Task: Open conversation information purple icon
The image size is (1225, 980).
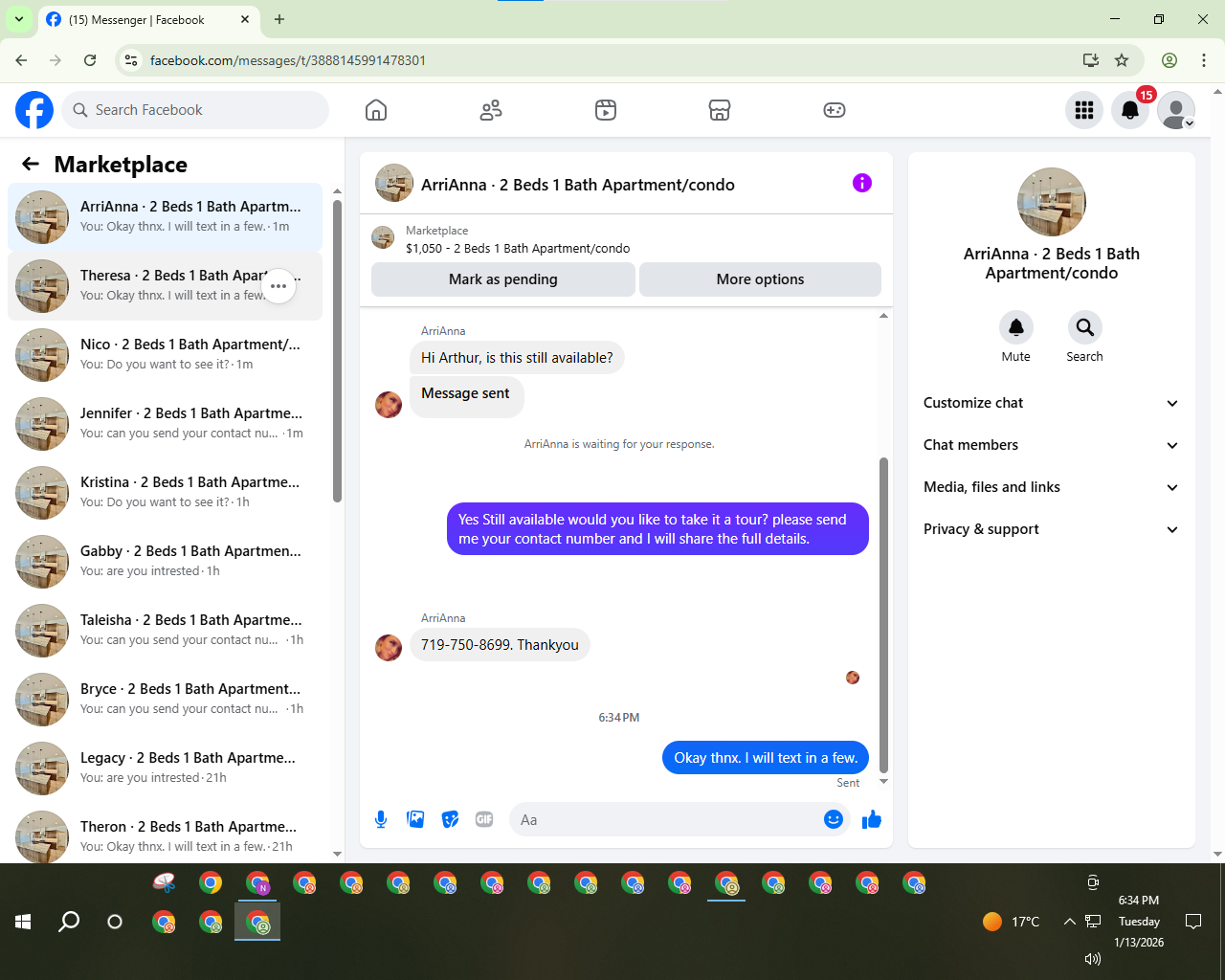Action: 862,183
